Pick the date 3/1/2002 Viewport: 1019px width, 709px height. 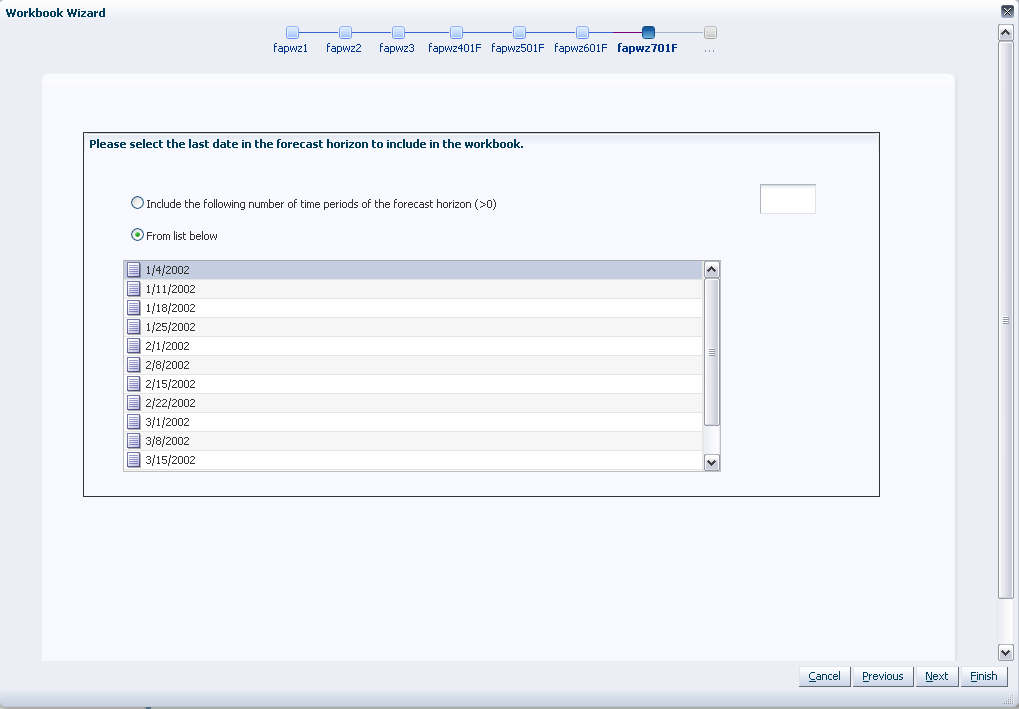pos(413,422)
